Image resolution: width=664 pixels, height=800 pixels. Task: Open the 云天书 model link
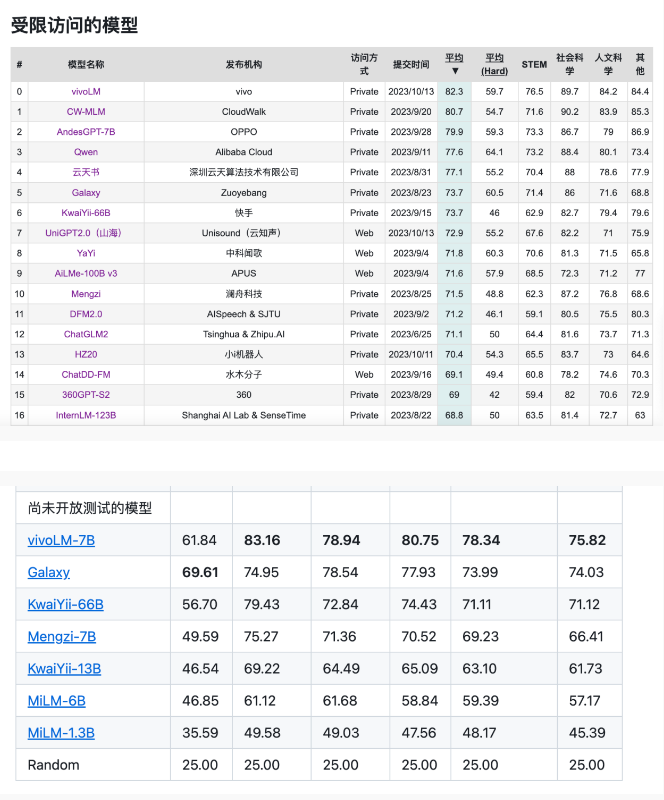click(x=86, y=172)
